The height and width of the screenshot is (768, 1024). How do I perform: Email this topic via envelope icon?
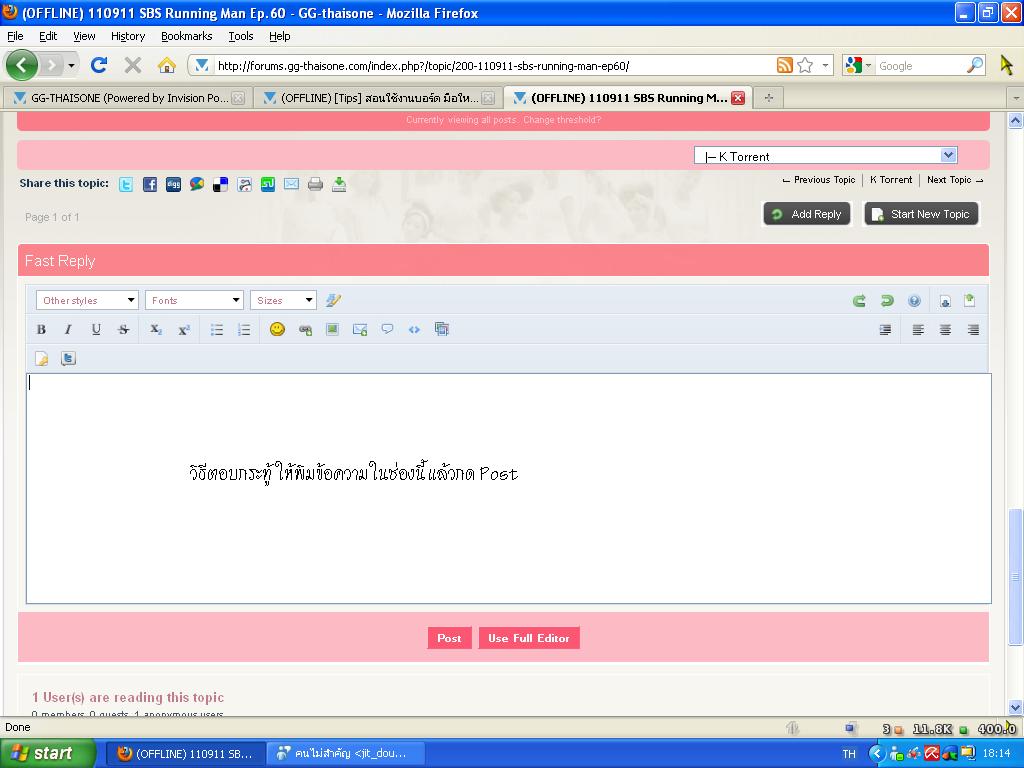coord(291,184)
